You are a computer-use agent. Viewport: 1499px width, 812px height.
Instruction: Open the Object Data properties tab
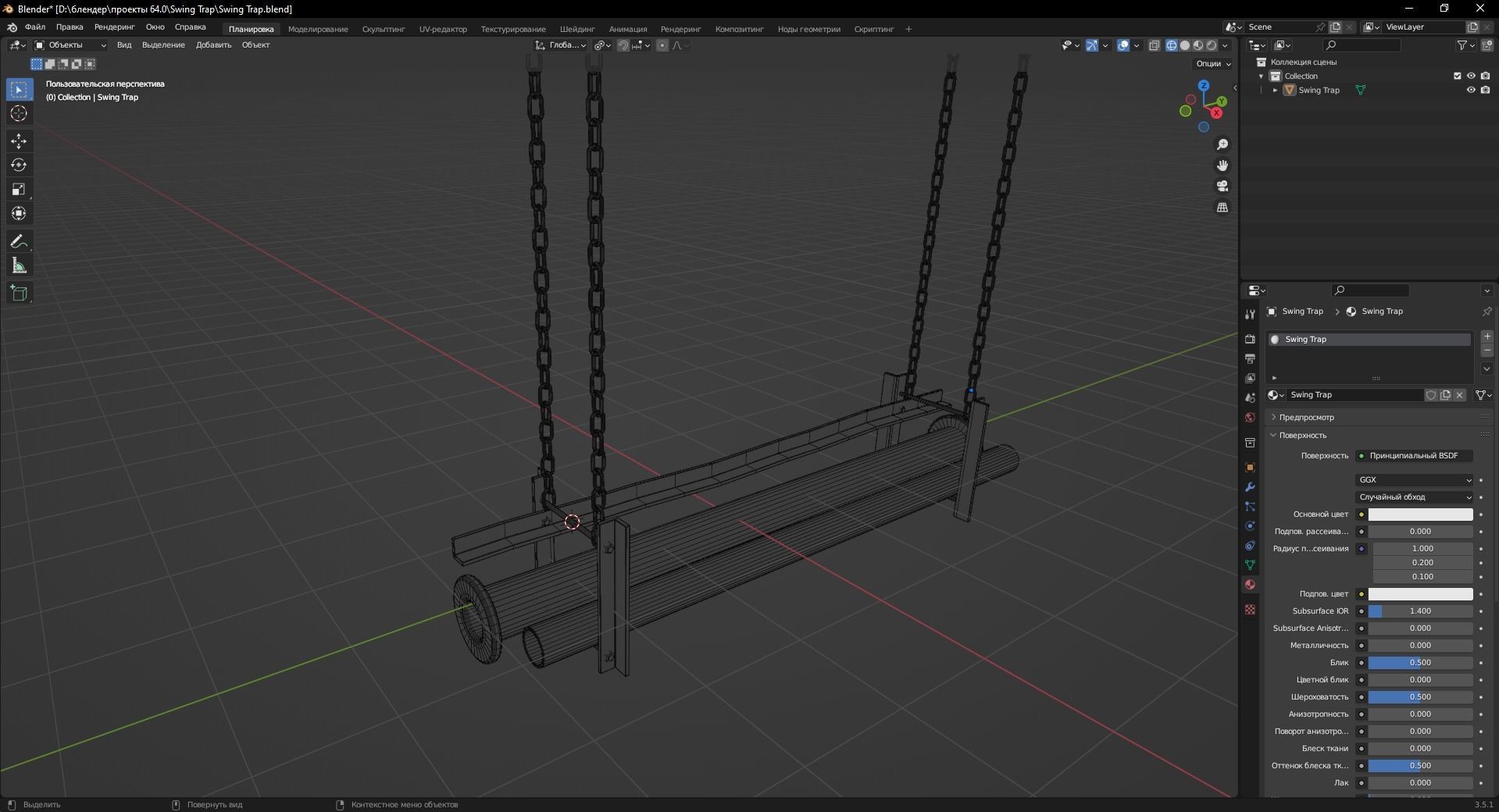[x=1250, y=564]
